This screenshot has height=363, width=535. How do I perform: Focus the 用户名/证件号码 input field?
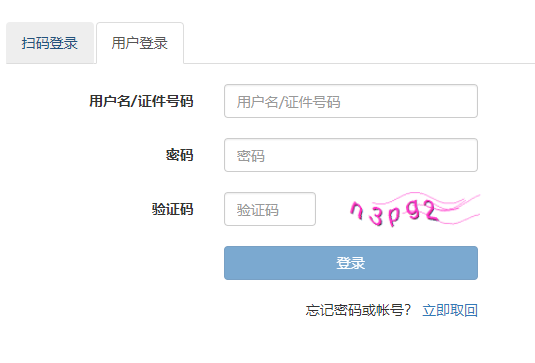coord(351,101)
